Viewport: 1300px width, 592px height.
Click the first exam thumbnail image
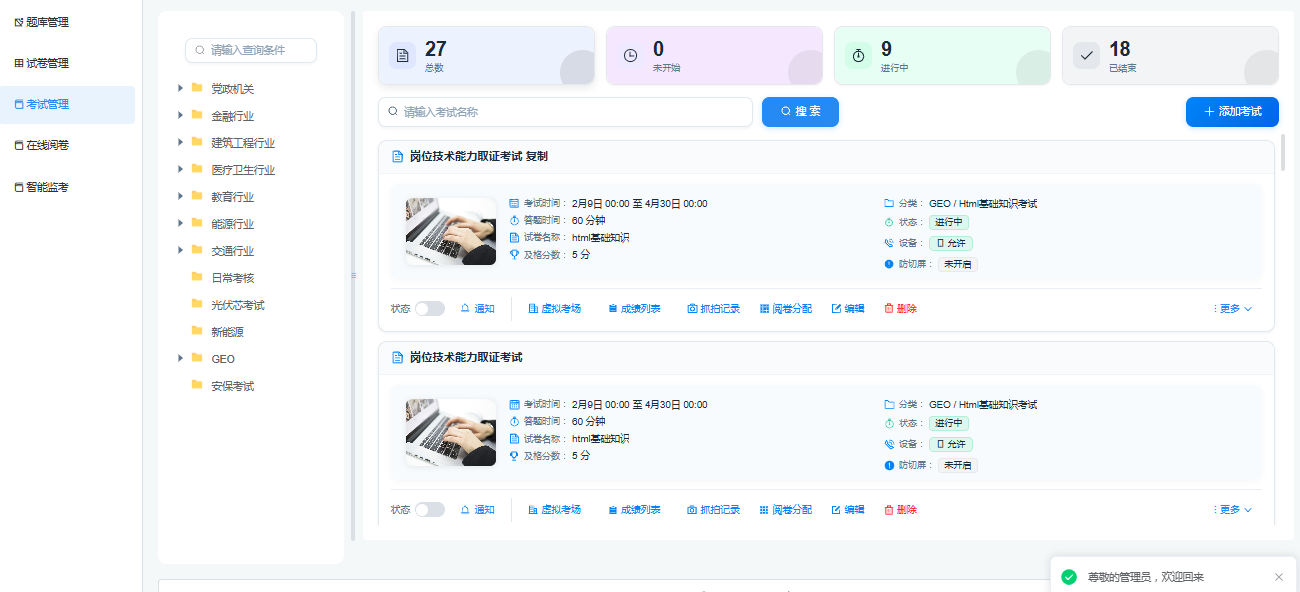pyautogui.click(x=450, y=231)
